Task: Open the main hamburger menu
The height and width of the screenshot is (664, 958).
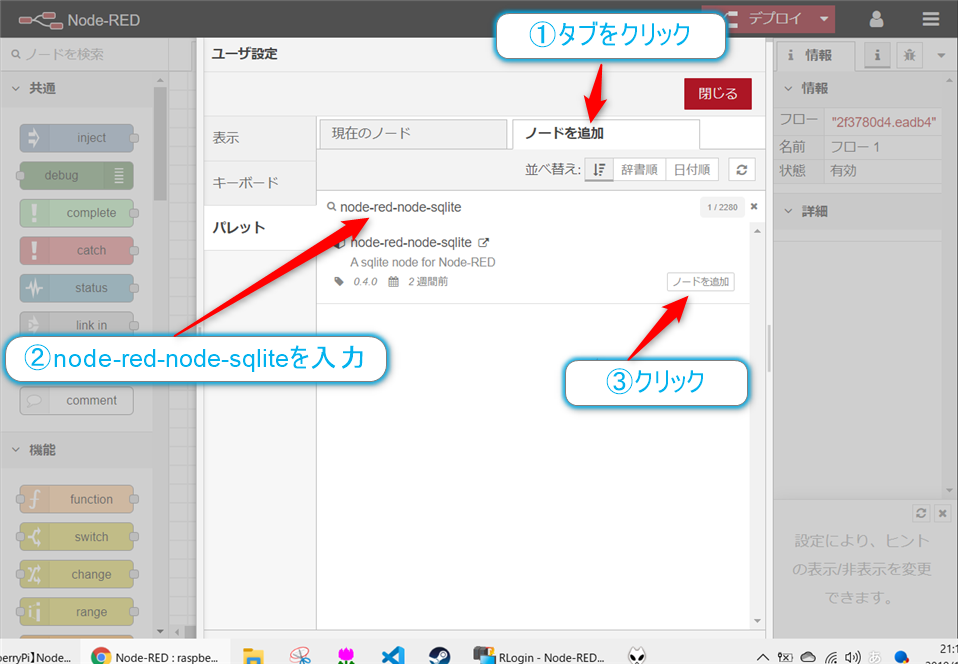Action: [x=930, y=18]
